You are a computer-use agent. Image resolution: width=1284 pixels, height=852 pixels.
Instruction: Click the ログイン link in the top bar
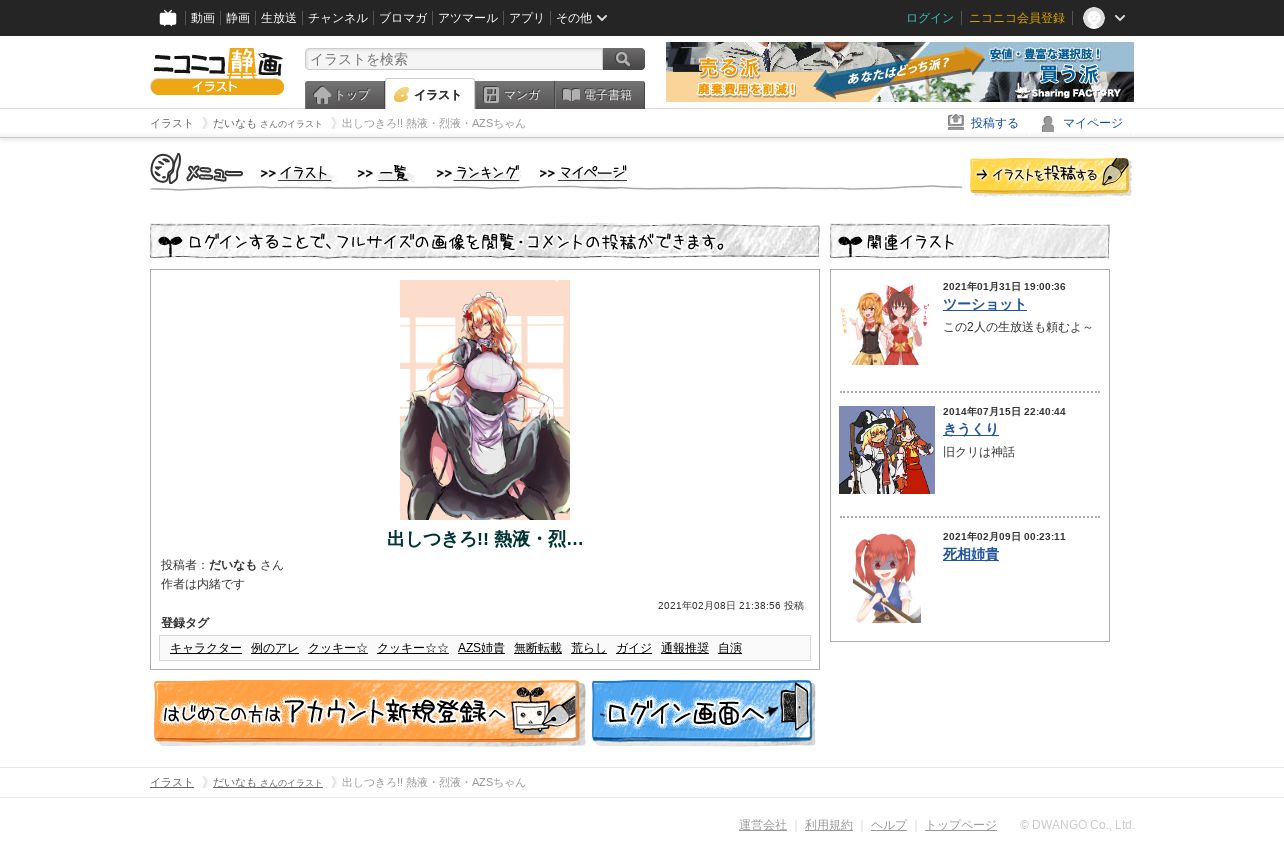pyautogui.click(x=930, y=18)
